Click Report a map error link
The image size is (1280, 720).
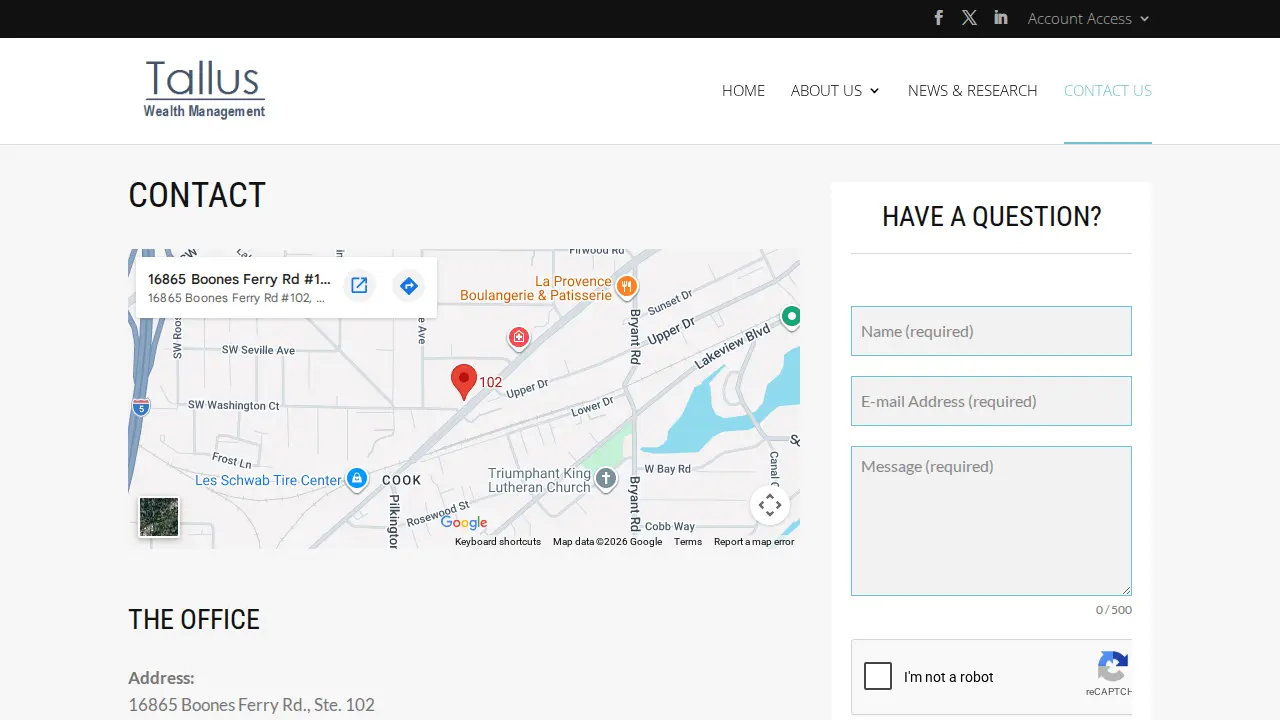(754, 542)
